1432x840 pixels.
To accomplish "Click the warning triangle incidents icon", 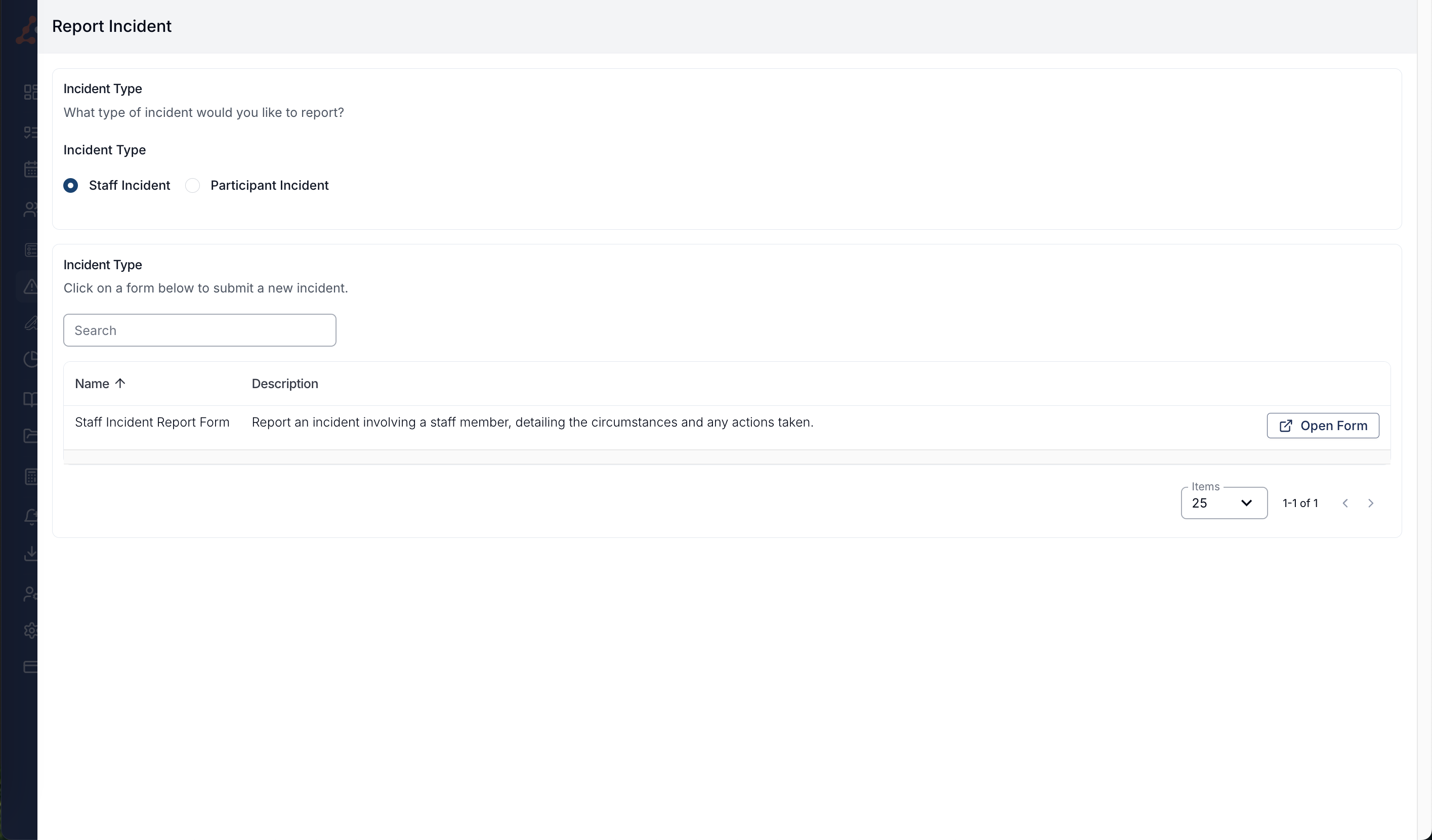I will pos(31,286).
